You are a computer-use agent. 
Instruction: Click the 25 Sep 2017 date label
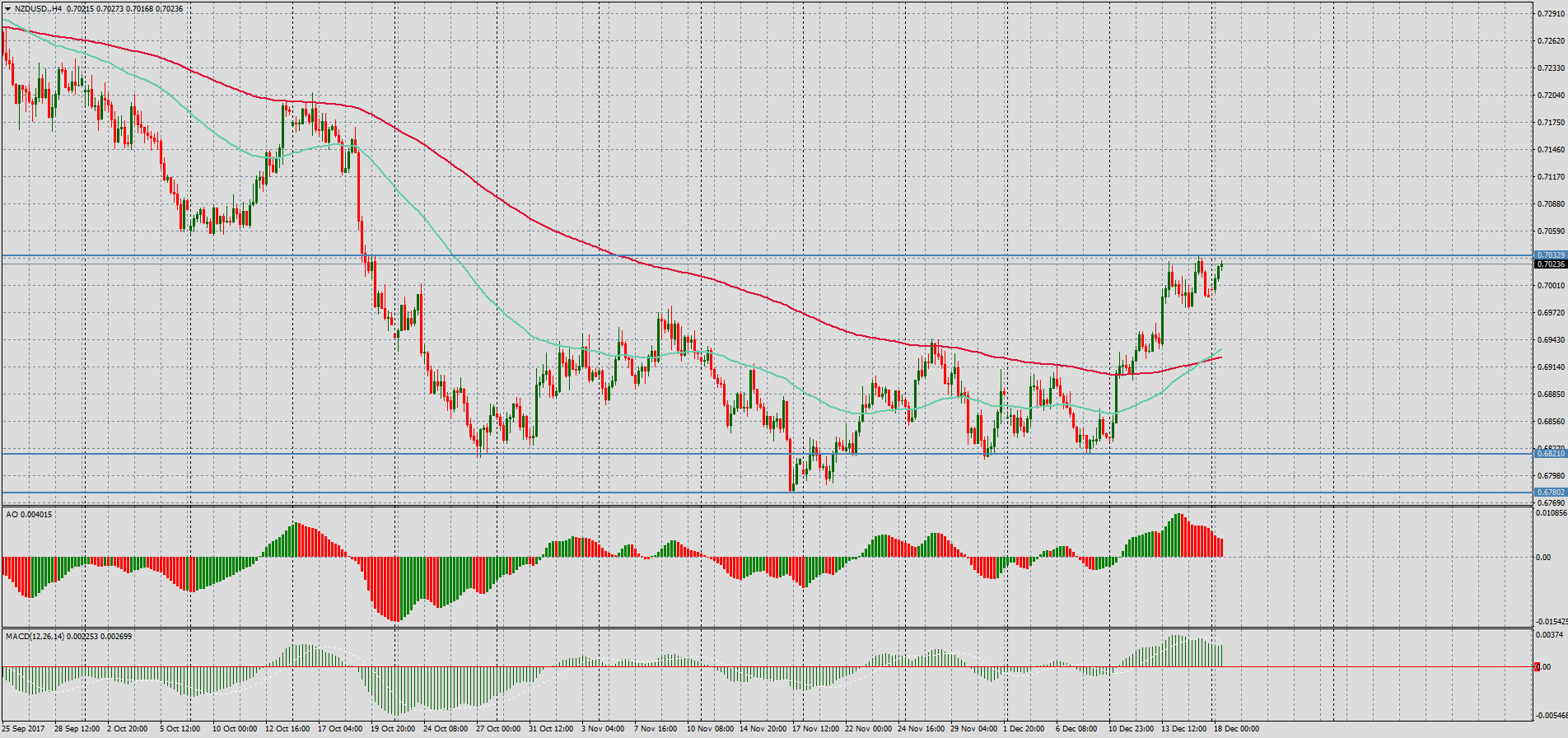23,729
